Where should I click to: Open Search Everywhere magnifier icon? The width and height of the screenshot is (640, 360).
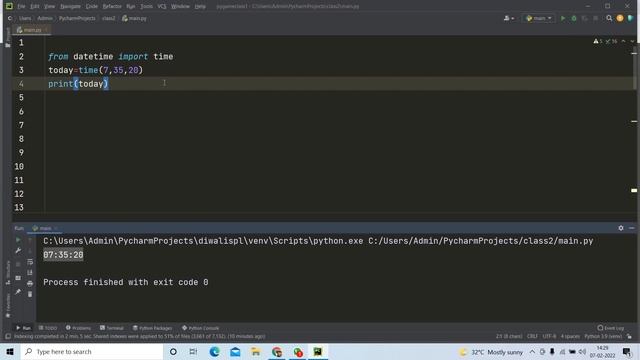pyautogui.click(x=609, y=18)
